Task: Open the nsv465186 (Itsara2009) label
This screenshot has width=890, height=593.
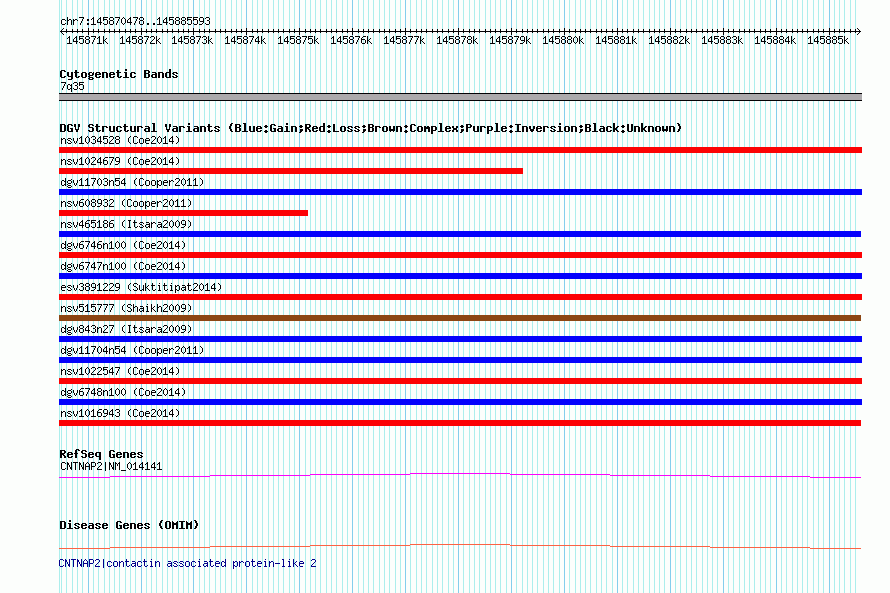Action: [x=126, y=224]
